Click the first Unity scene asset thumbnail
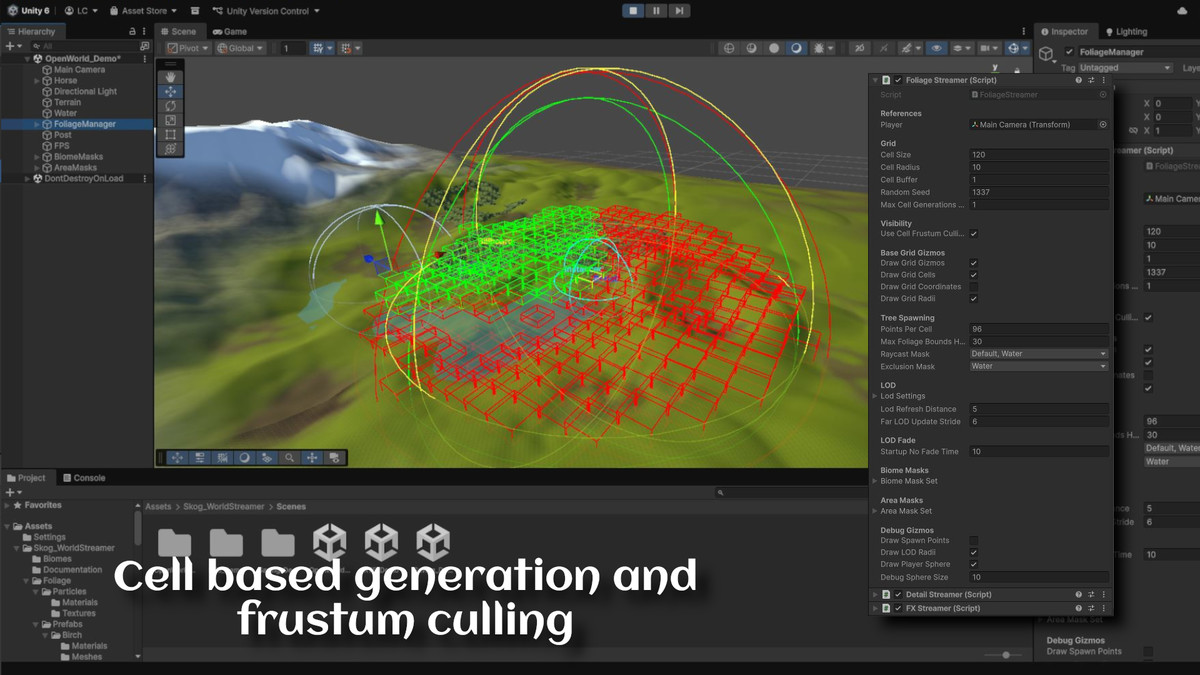This screenshot has width=1200, height=675. click(329, 543)
